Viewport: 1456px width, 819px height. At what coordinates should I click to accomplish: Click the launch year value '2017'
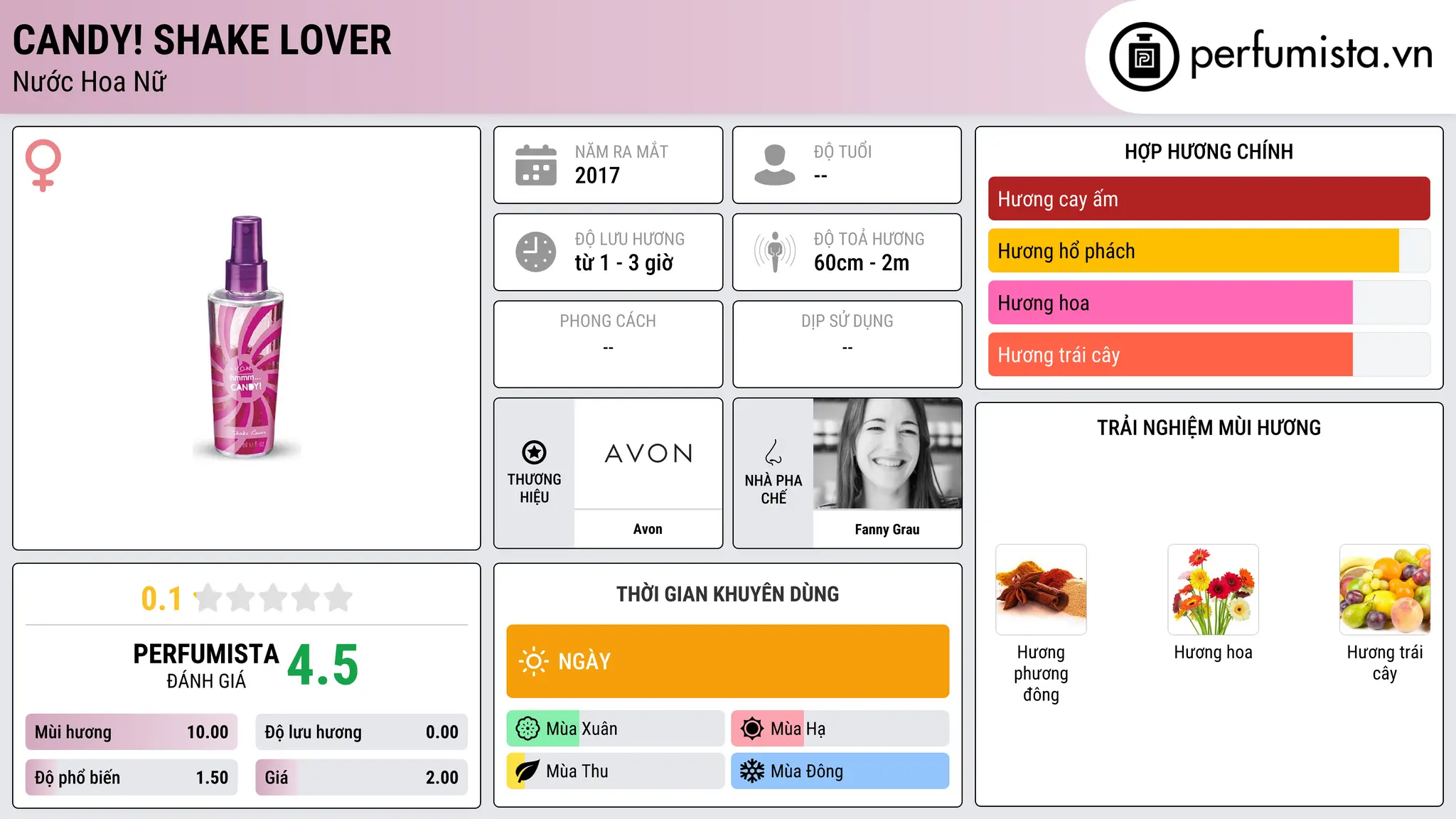pyautogui.click(x=597, y=176)
